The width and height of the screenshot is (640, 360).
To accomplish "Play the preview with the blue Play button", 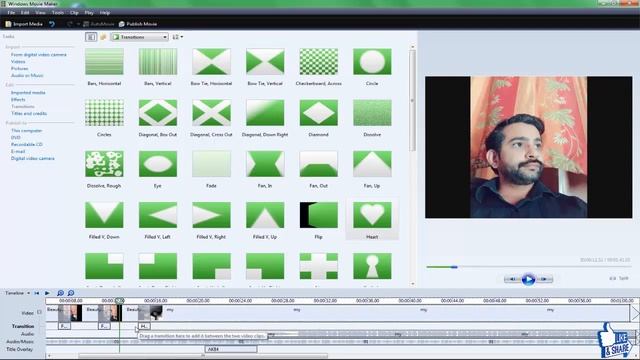I will (528, 279).
